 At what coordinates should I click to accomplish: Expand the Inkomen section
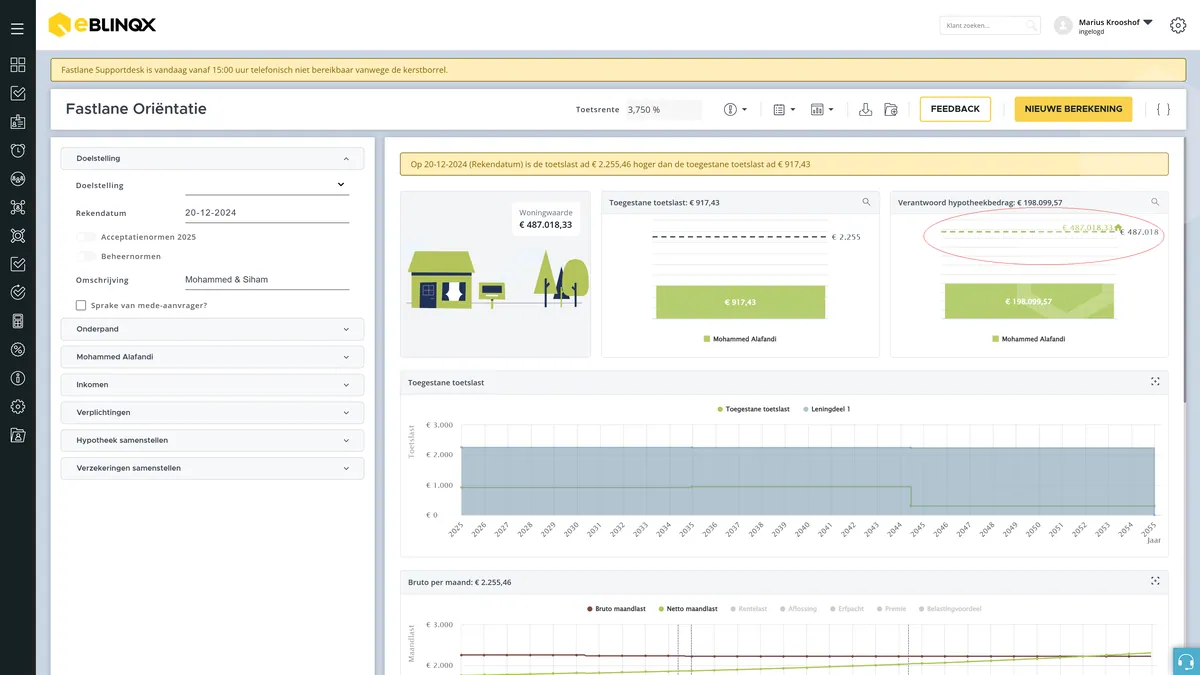coord(212,385)
